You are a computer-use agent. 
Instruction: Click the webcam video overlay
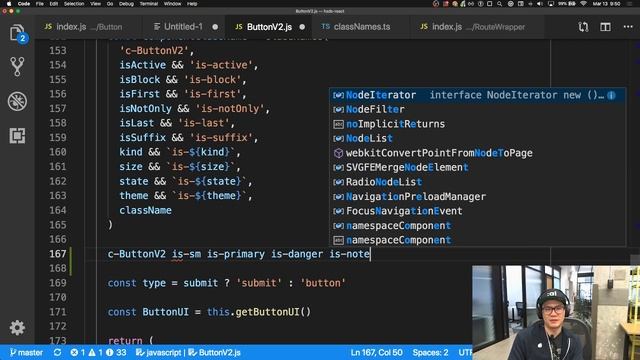tap(556, 313)
